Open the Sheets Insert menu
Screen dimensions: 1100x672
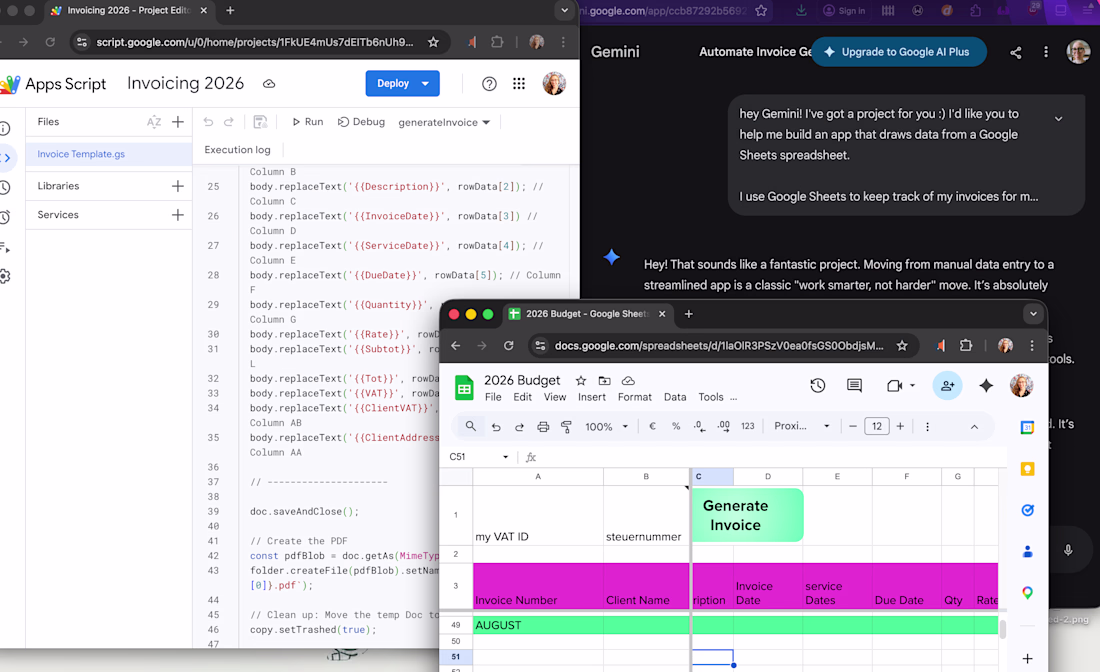pos(592,397)
